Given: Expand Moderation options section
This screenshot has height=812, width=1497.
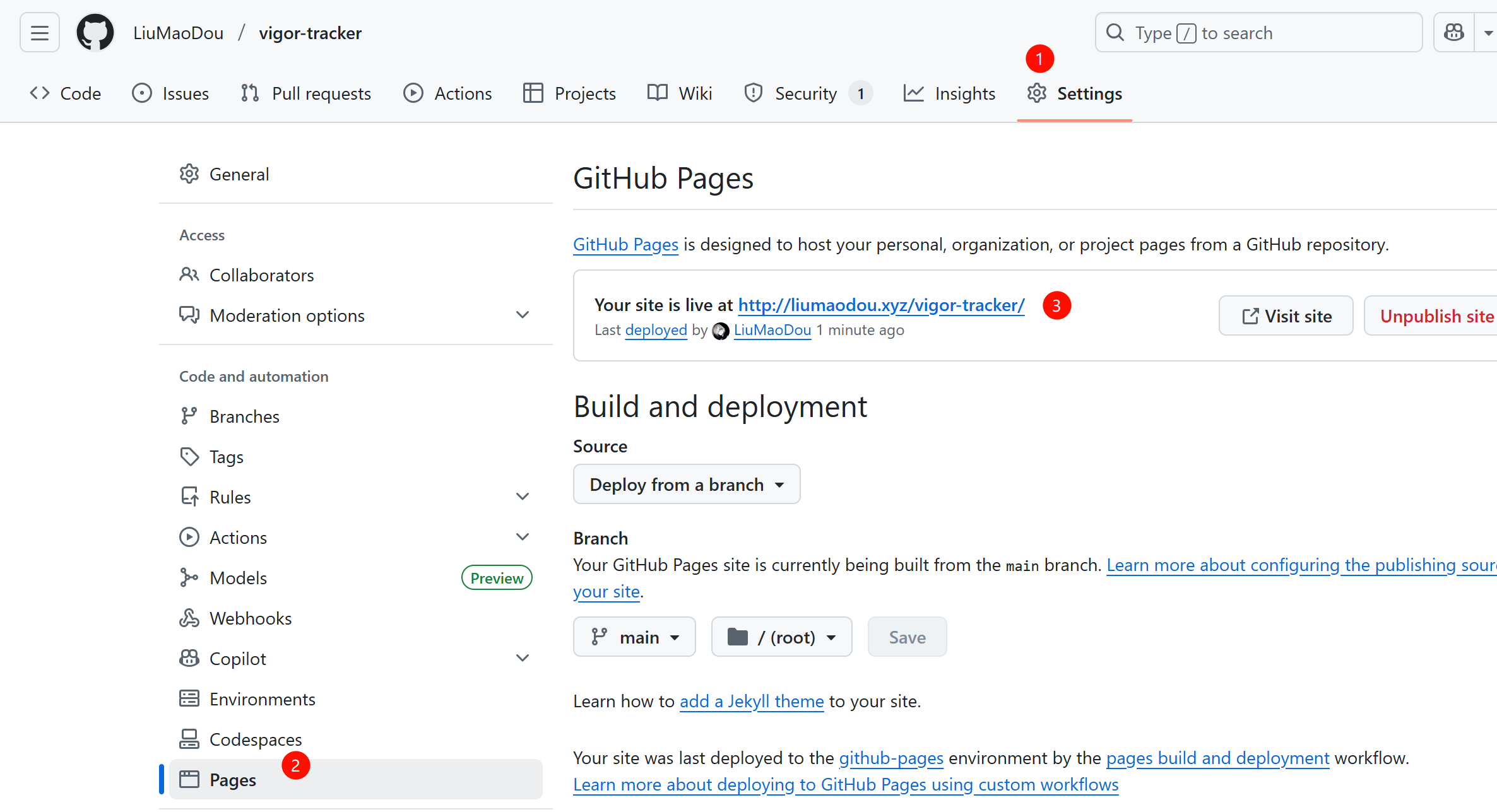Looking at the screenshot, I should coord(522,315).
